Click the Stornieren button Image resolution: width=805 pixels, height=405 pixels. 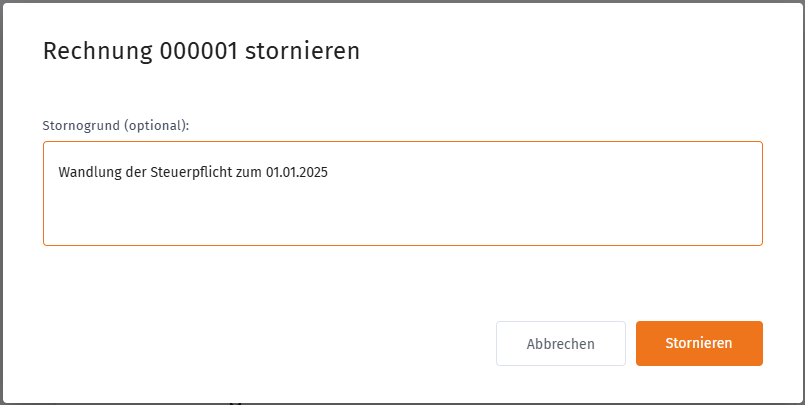point(699,343)
